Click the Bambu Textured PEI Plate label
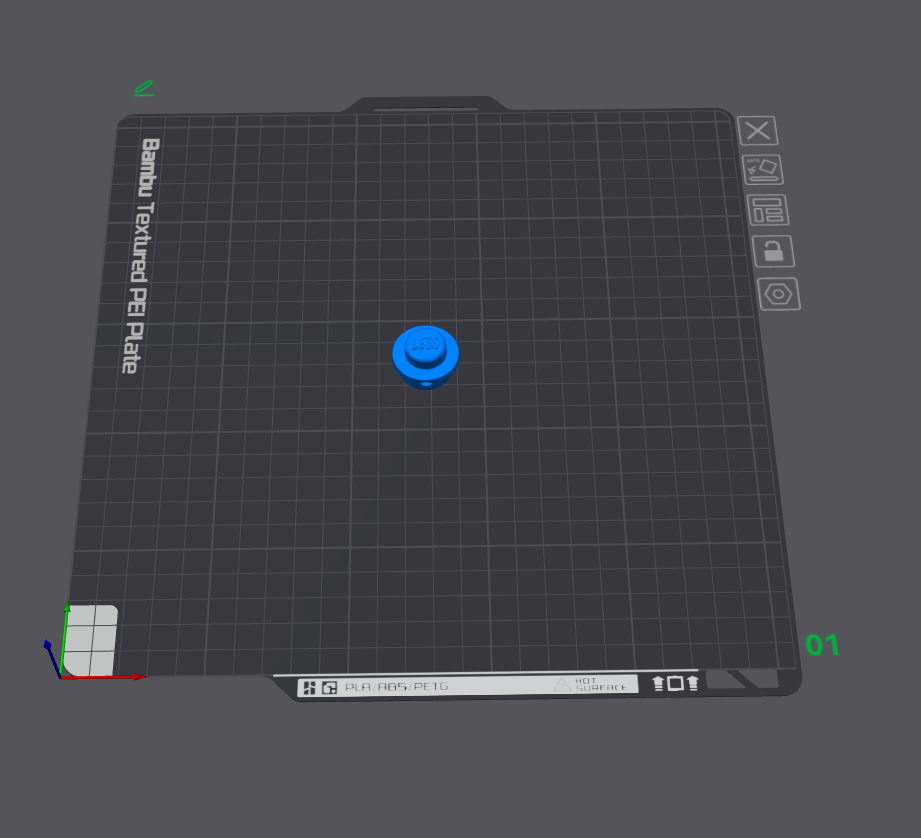This screenshot has width=921, height=838. (142, 255)
